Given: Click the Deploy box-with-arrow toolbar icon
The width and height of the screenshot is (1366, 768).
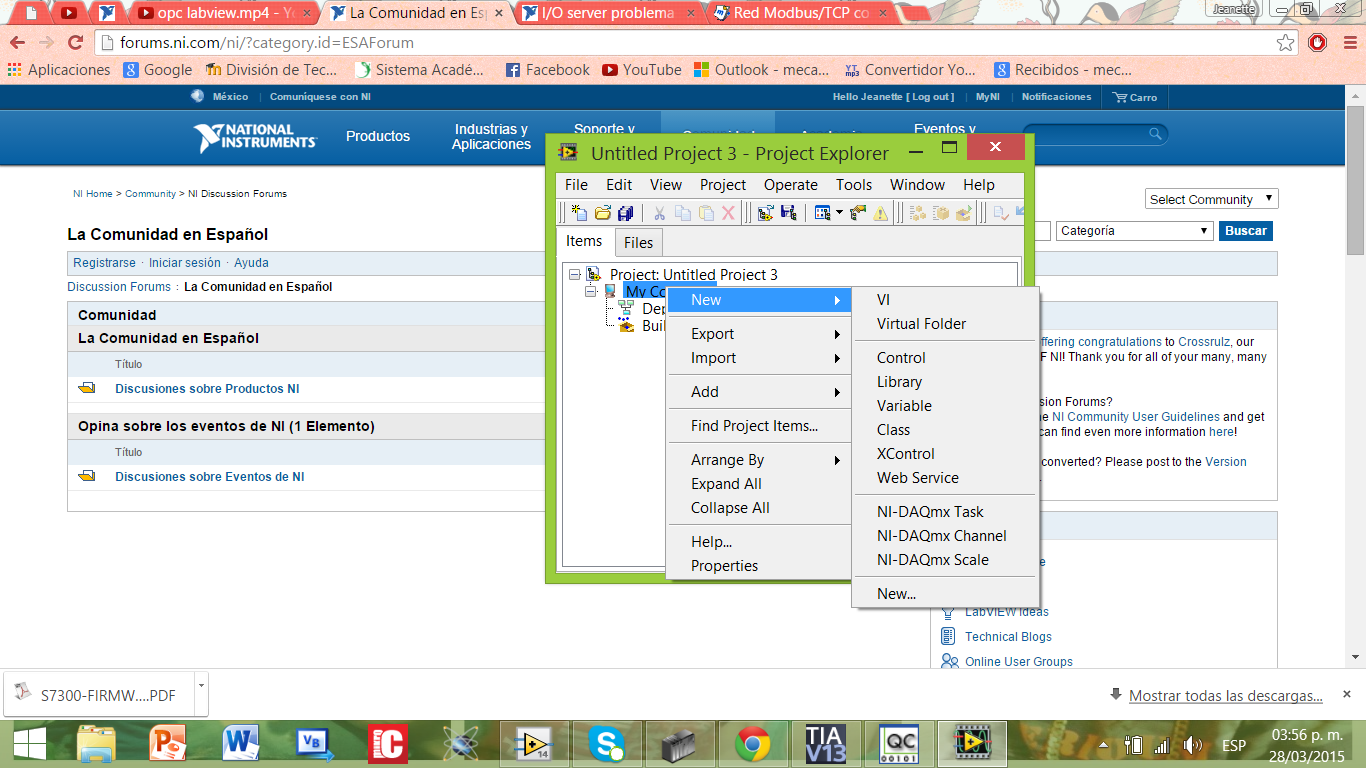Looking at the screenshot, I should click(963, 212).
